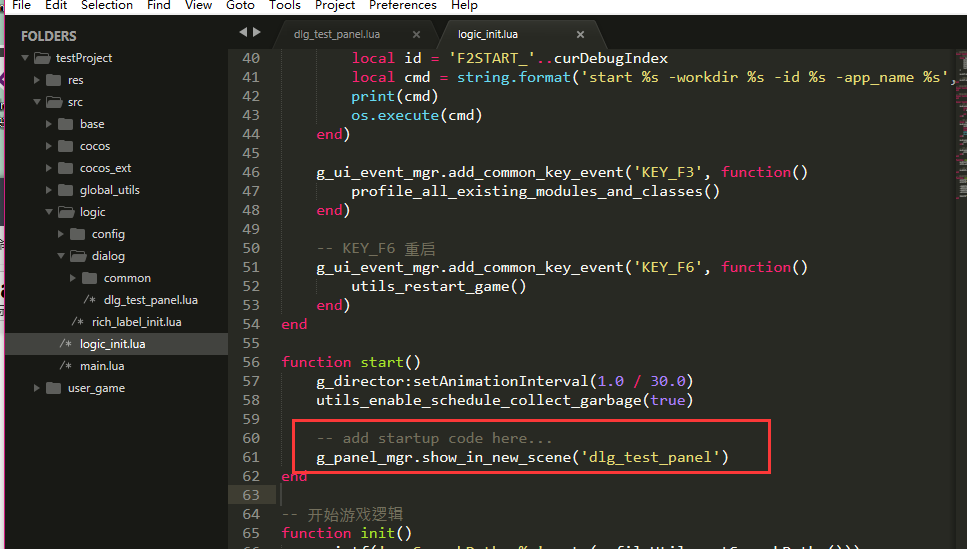This screenshot has width=967, height=549.
Task: Click the cocos folder icon
Action: [x=65, y=146]
